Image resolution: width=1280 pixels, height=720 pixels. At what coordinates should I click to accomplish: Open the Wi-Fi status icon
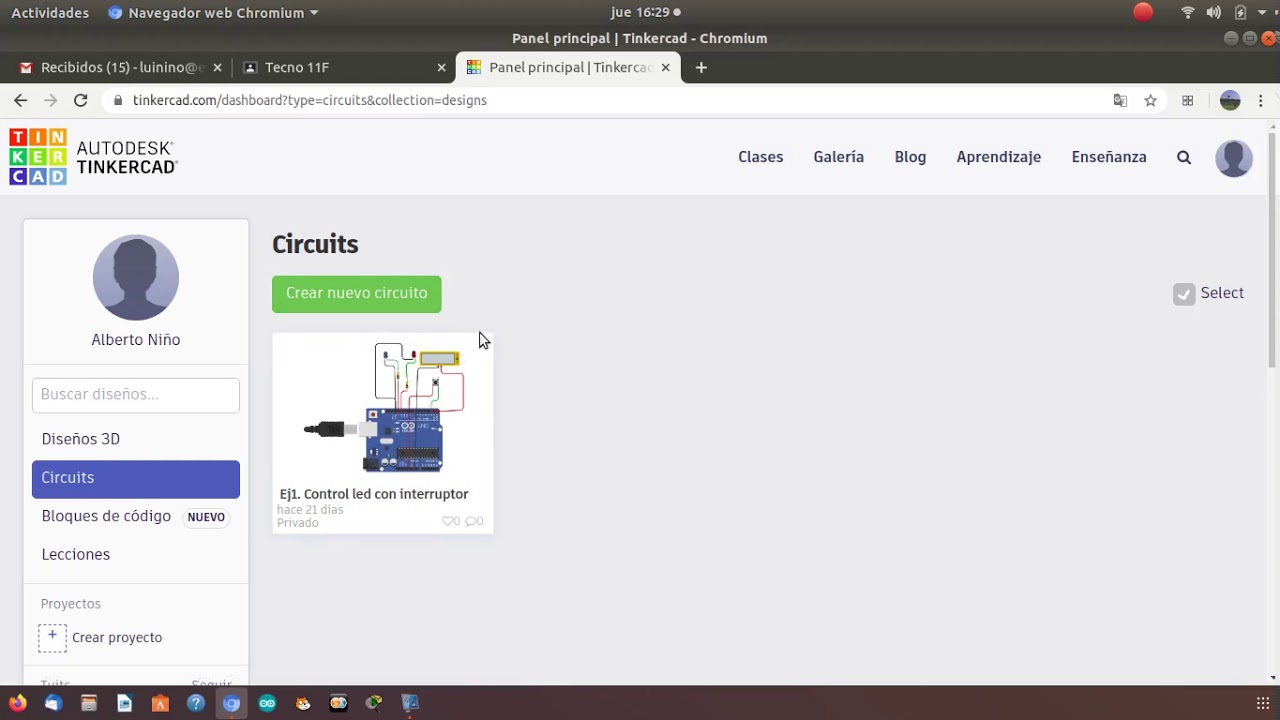click(x=1188, y=12)
